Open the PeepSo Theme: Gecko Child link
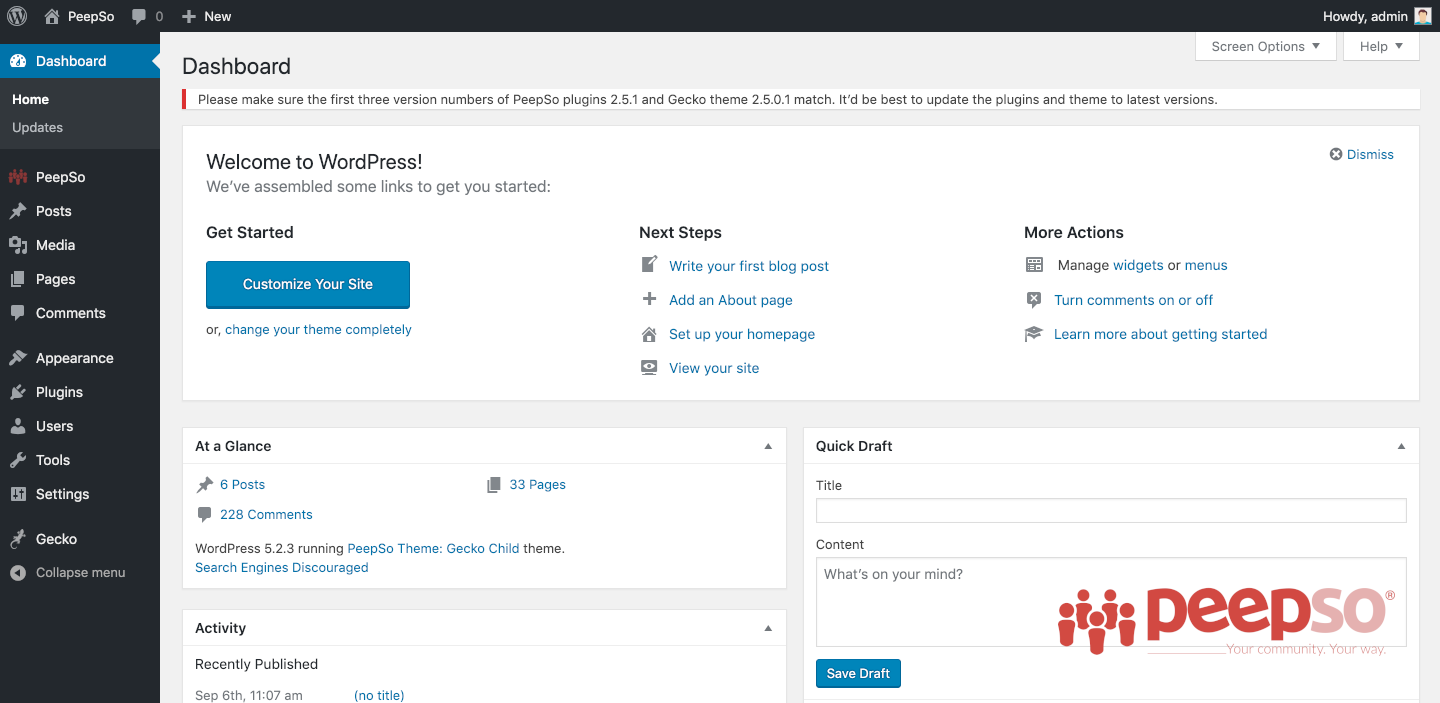 [433, 548]
